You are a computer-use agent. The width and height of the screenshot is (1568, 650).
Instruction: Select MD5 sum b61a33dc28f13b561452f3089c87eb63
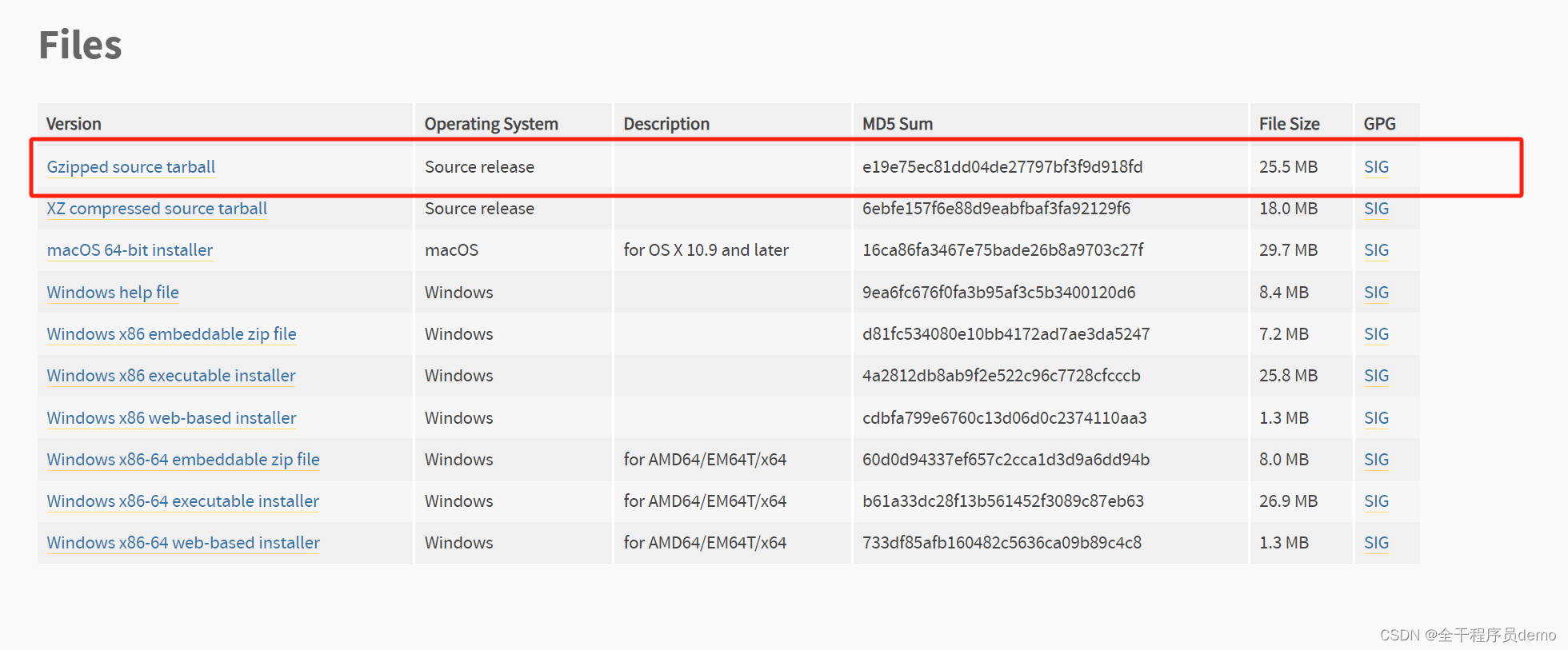(x=1003, y=501)
